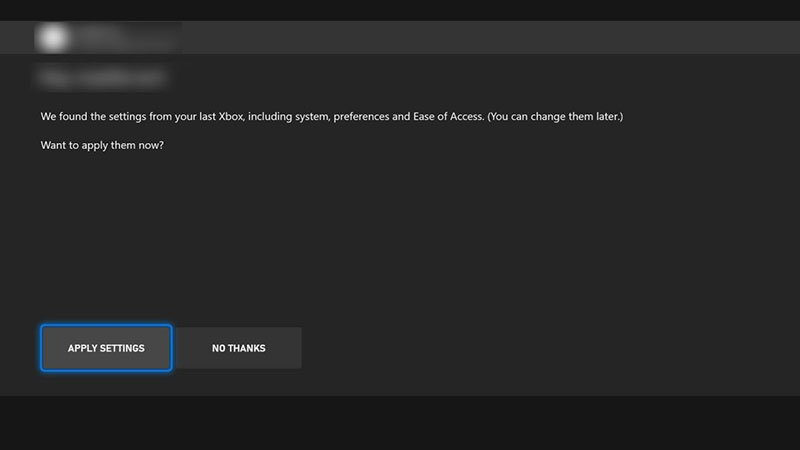Screen dimensions: 800x450
Task: Click the blurred page heading text
Action: point(100,76)
